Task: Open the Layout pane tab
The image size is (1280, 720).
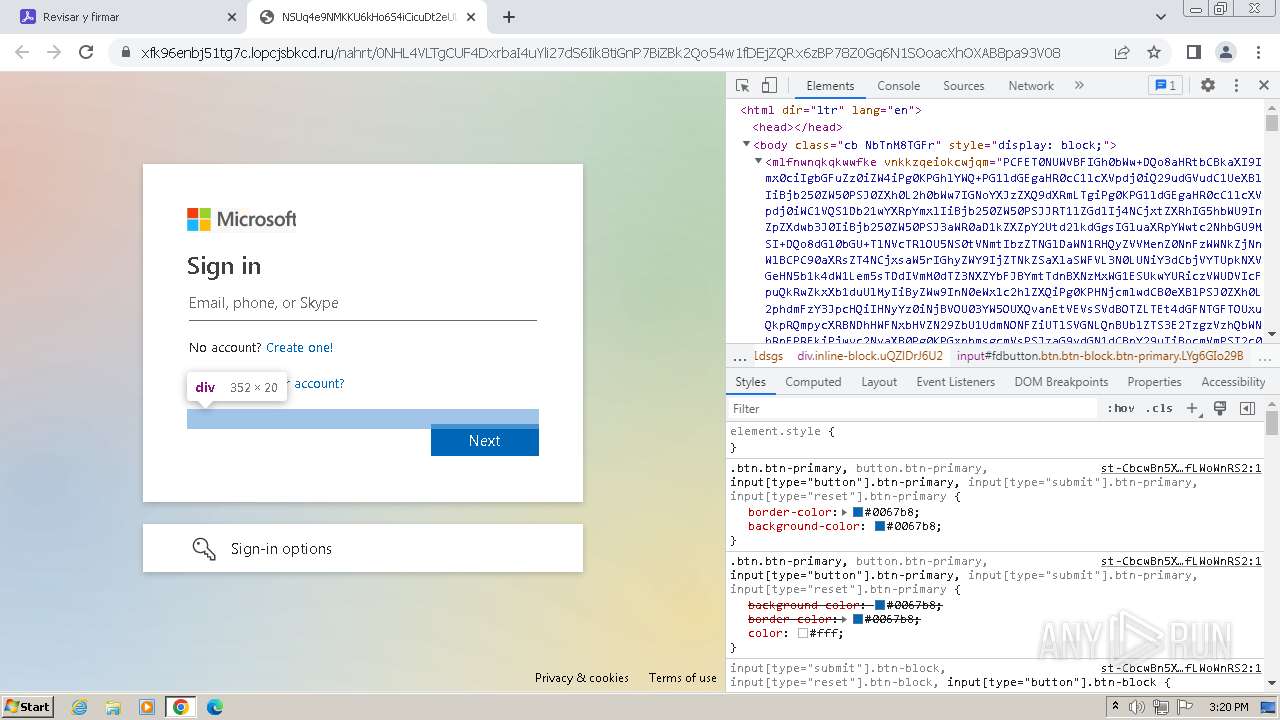Action: tap(879, 382)
